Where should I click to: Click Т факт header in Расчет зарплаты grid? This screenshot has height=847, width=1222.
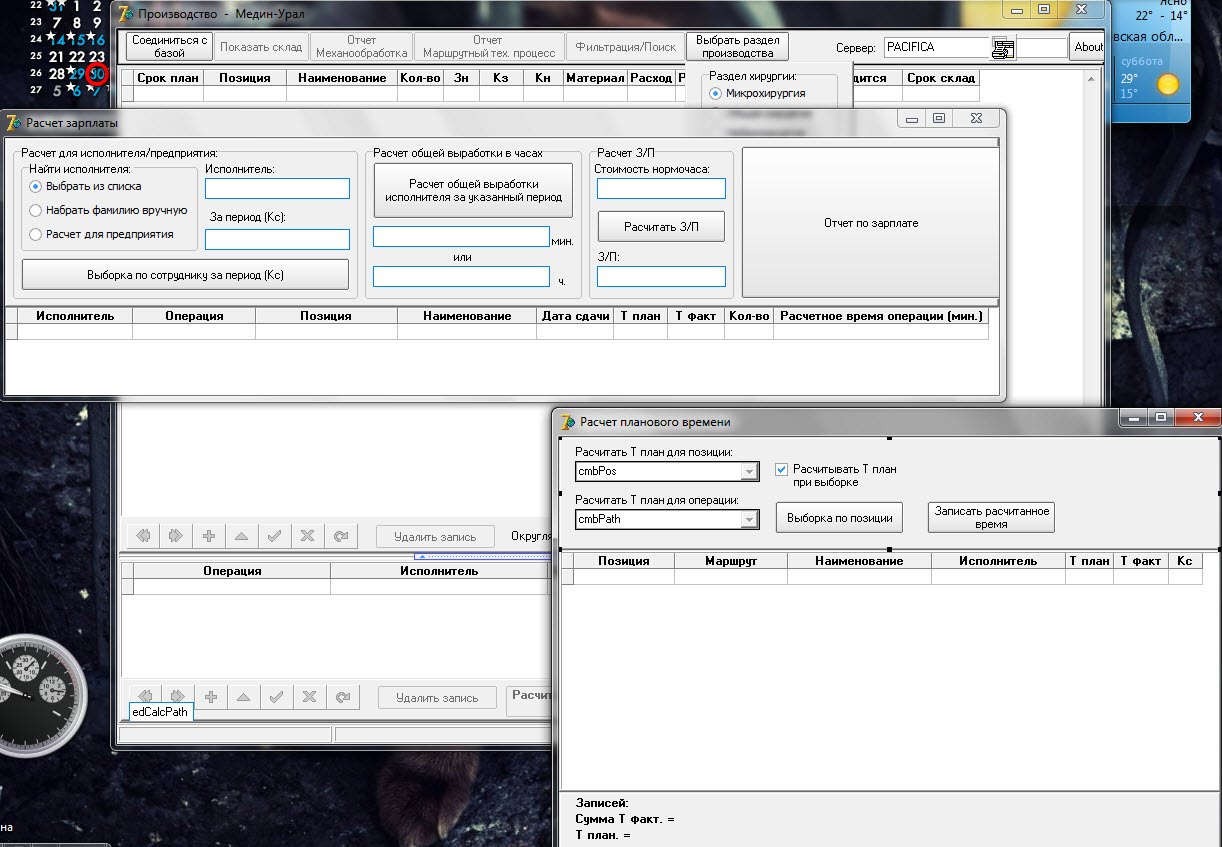(x=695, y=316)
